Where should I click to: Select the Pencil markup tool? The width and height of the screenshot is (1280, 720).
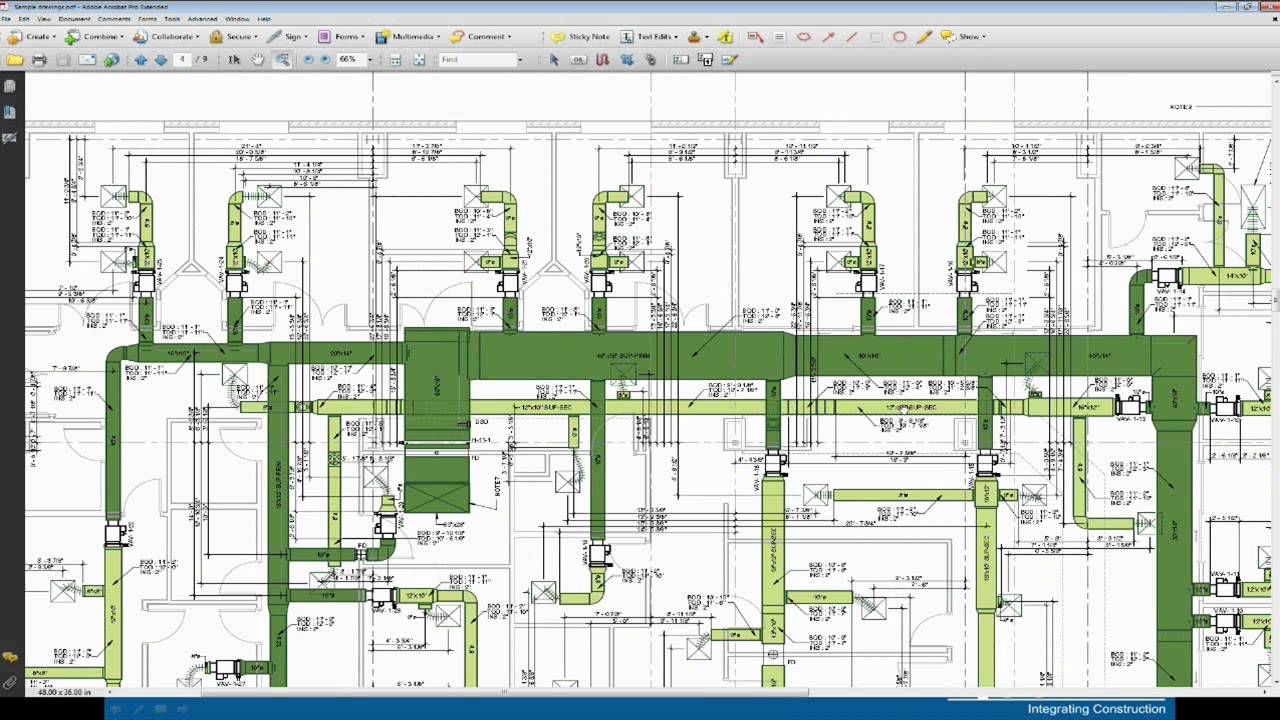(924, 37)
